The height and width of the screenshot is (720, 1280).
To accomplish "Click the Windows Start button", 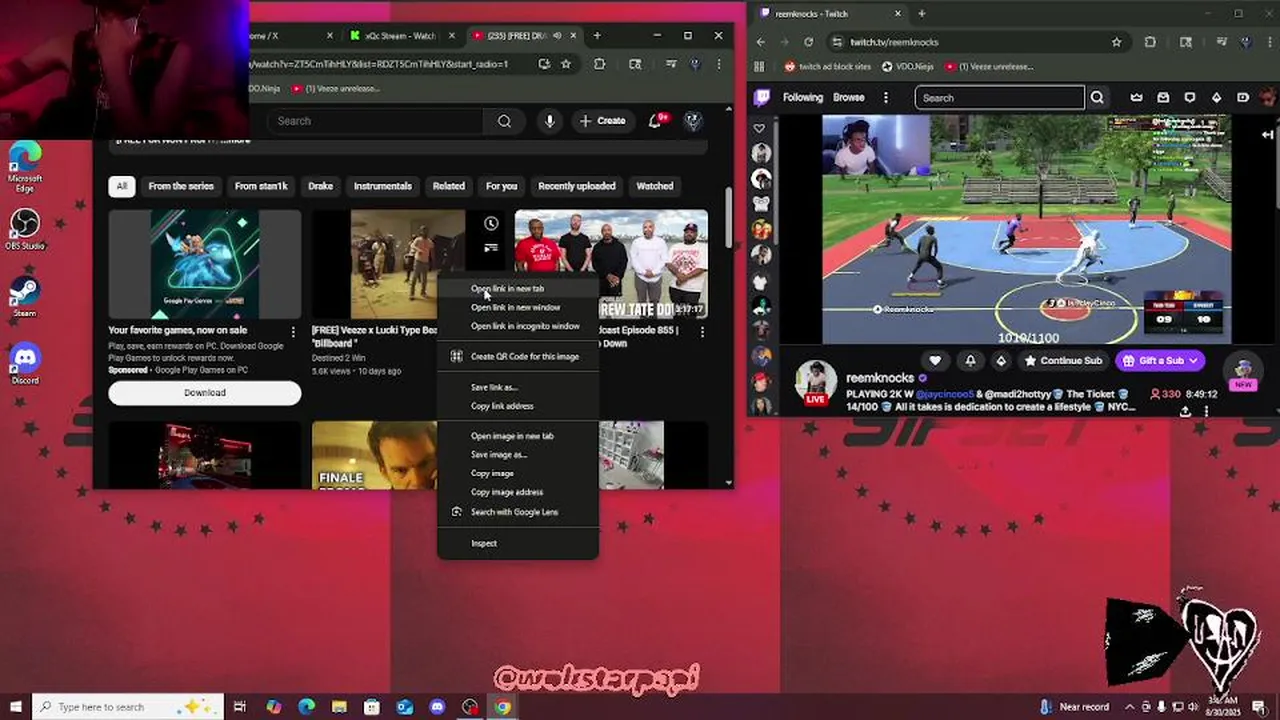I will 15,707.
